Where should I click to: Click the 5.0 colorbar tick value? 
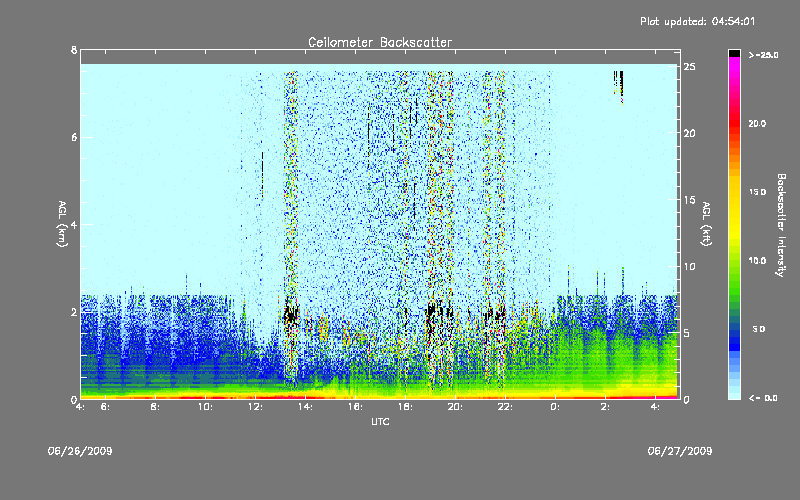point(759,330)
